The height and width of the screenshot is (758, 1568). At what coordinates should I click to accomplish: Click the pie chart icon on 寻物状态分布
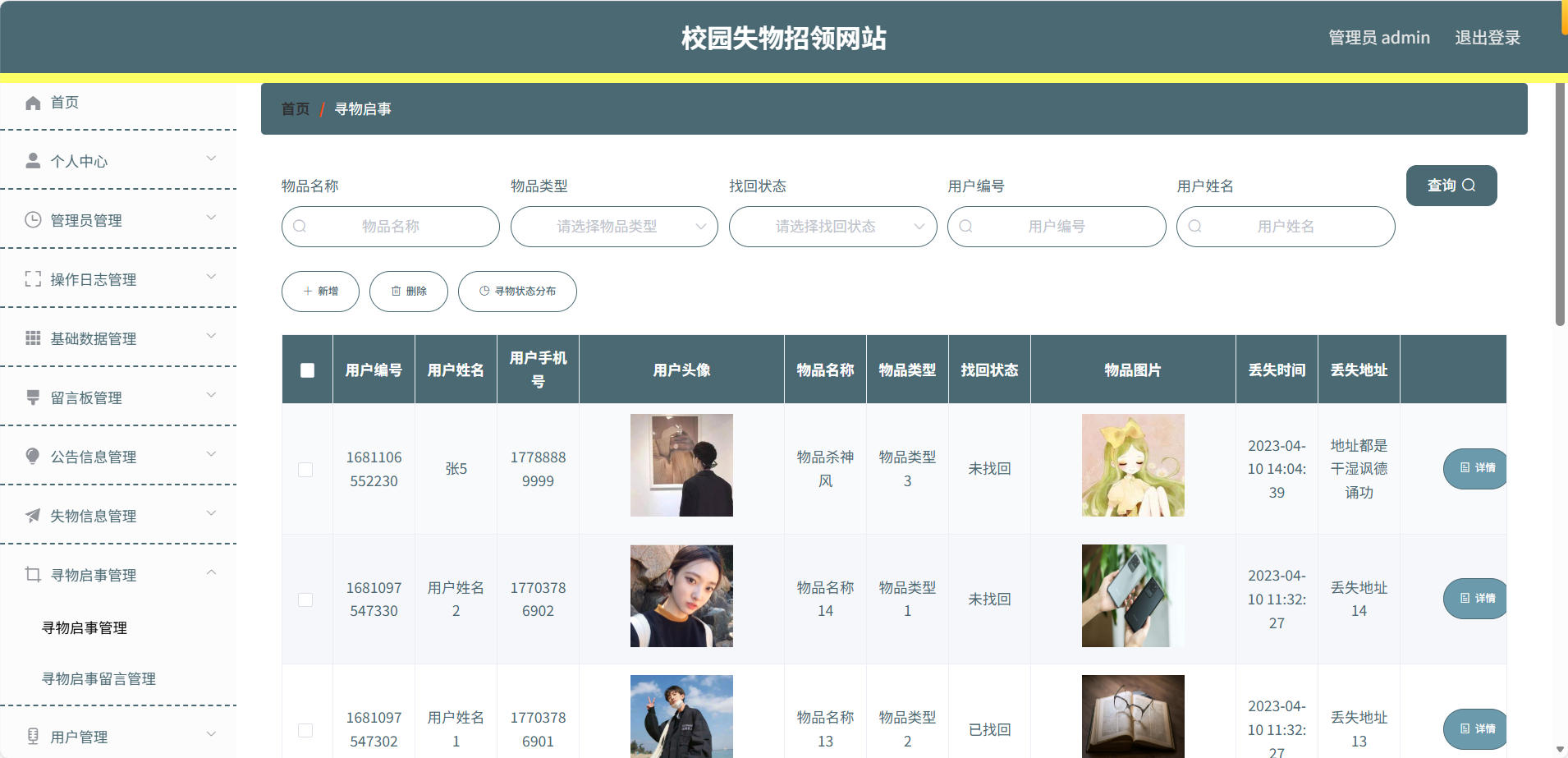point(484,291)
